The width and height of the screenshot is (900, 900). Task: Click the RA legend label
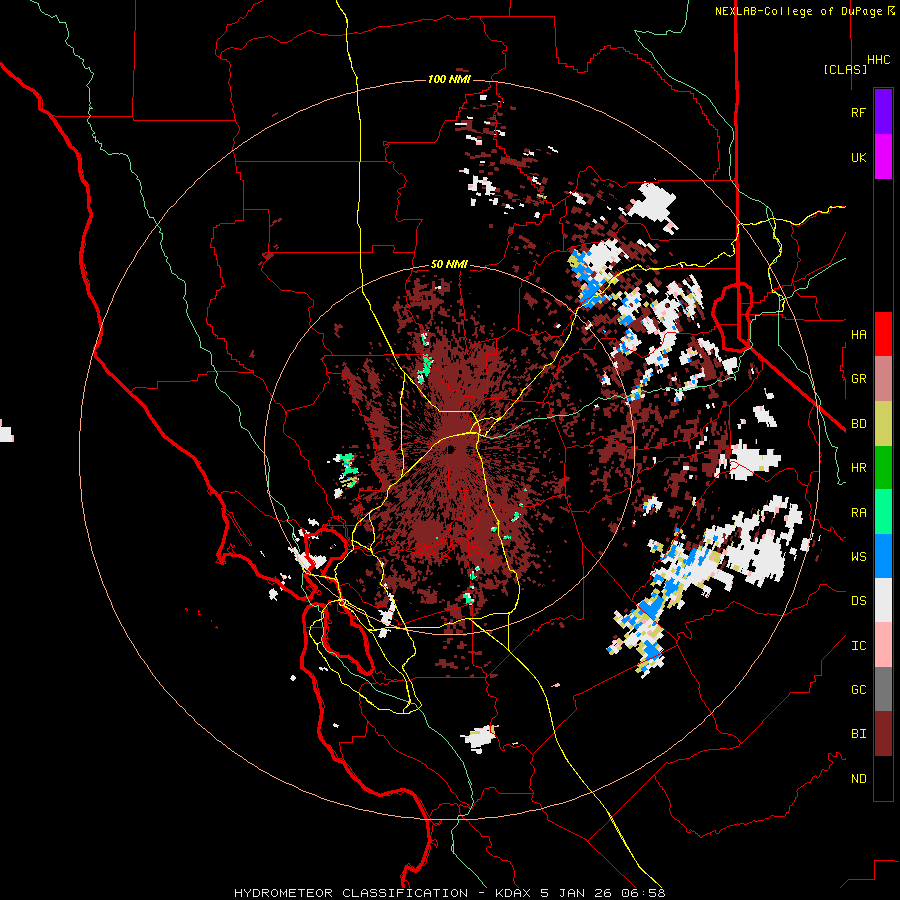click(858, 513)
